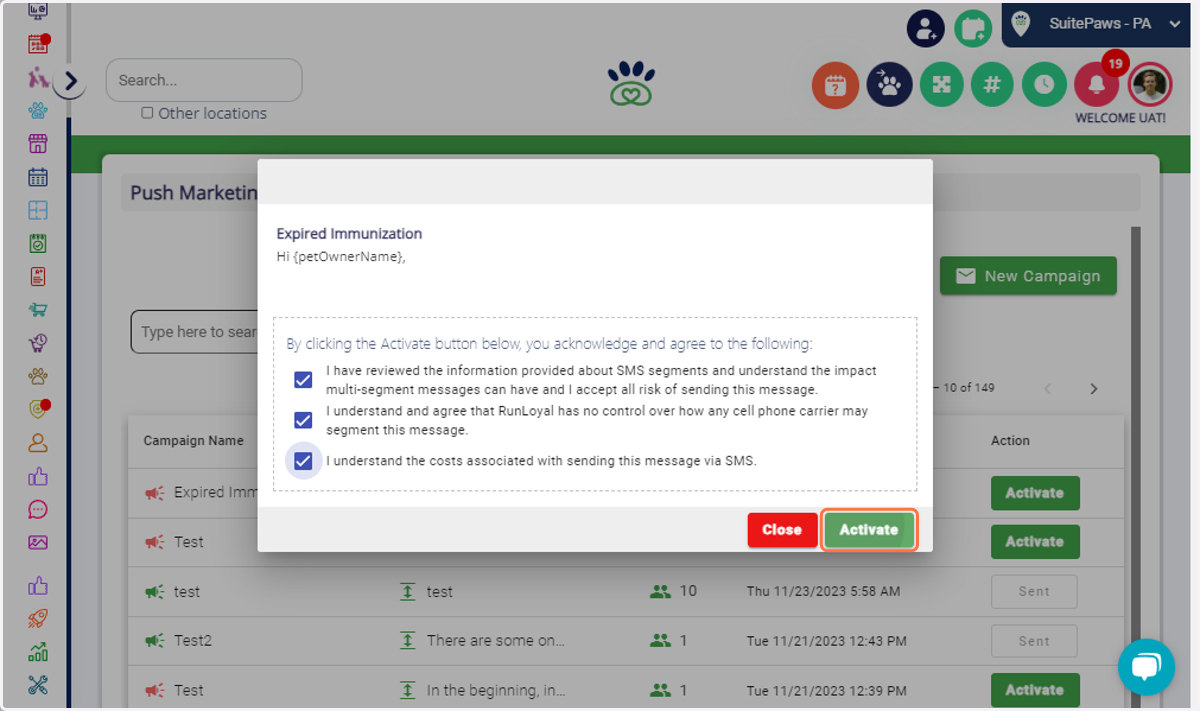The image size is (1200, 711).
Task: Click Activate in the dialog
Action: [868, 530]
